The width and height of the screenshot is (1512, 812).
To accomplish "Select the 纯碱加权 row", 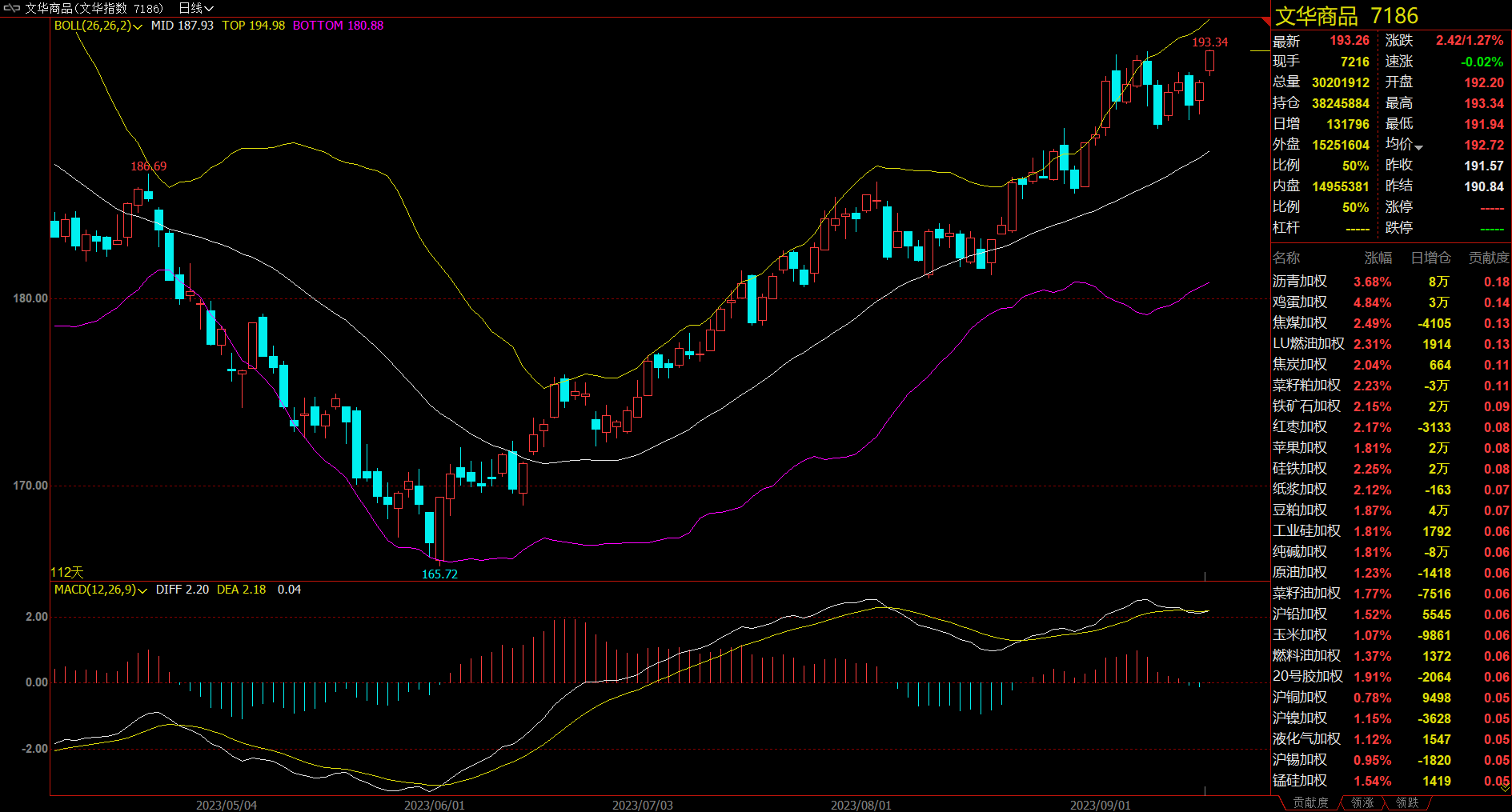I will 1391,552.
